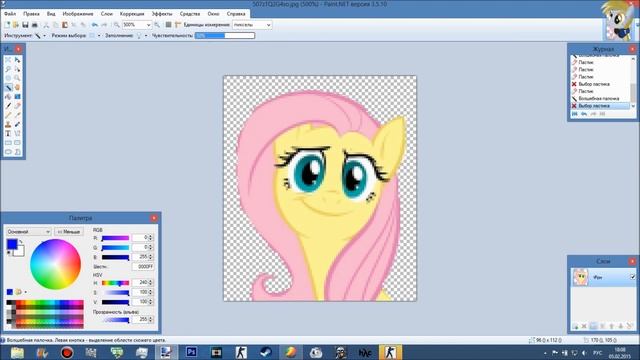Open the palette menu arrow below color wheel
Screen dimensions: 640x360
pyautogui.click(x=26, y=292)
